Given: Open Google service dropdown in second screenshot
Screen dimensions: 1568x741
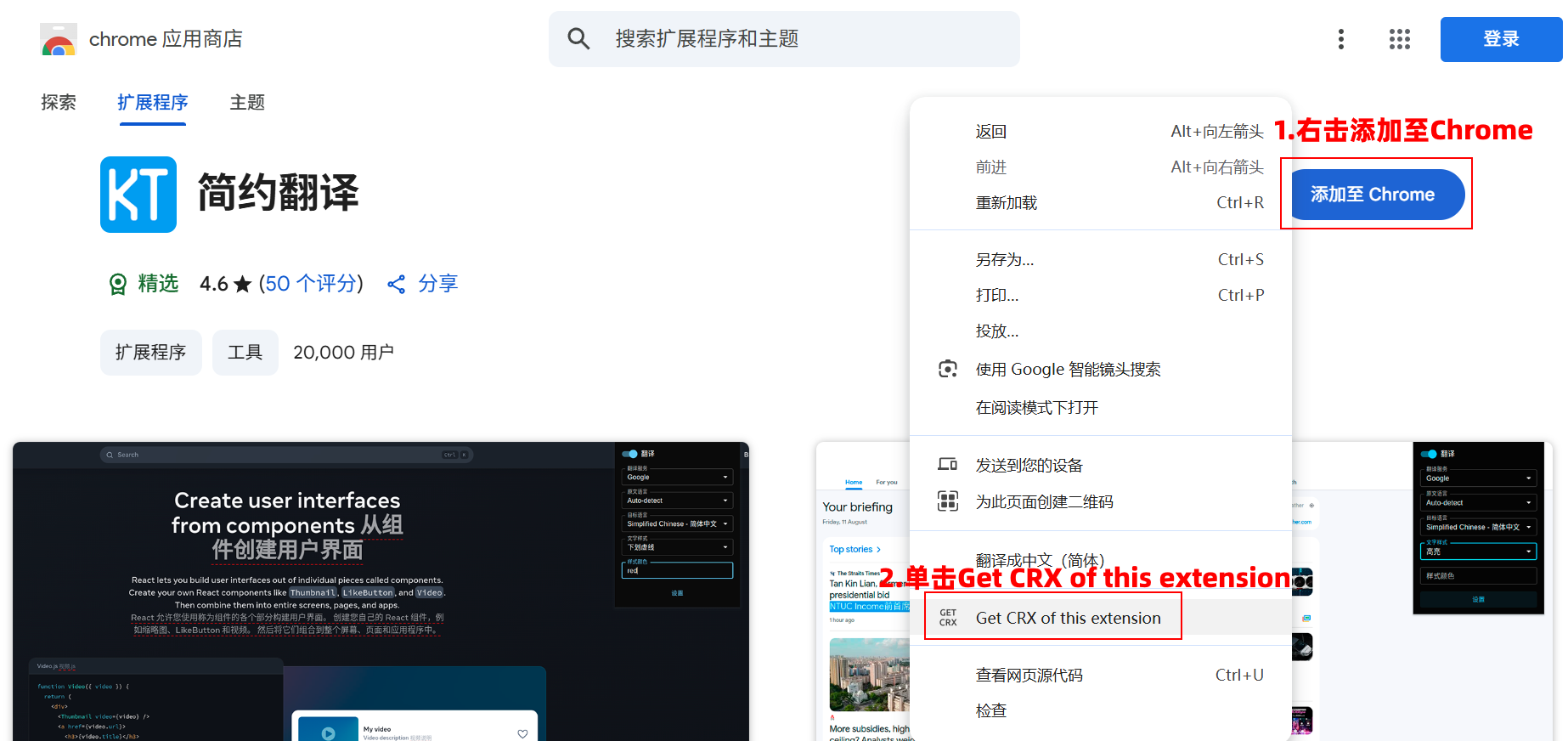Looking at the screenshot, I should pos(1479,478).
